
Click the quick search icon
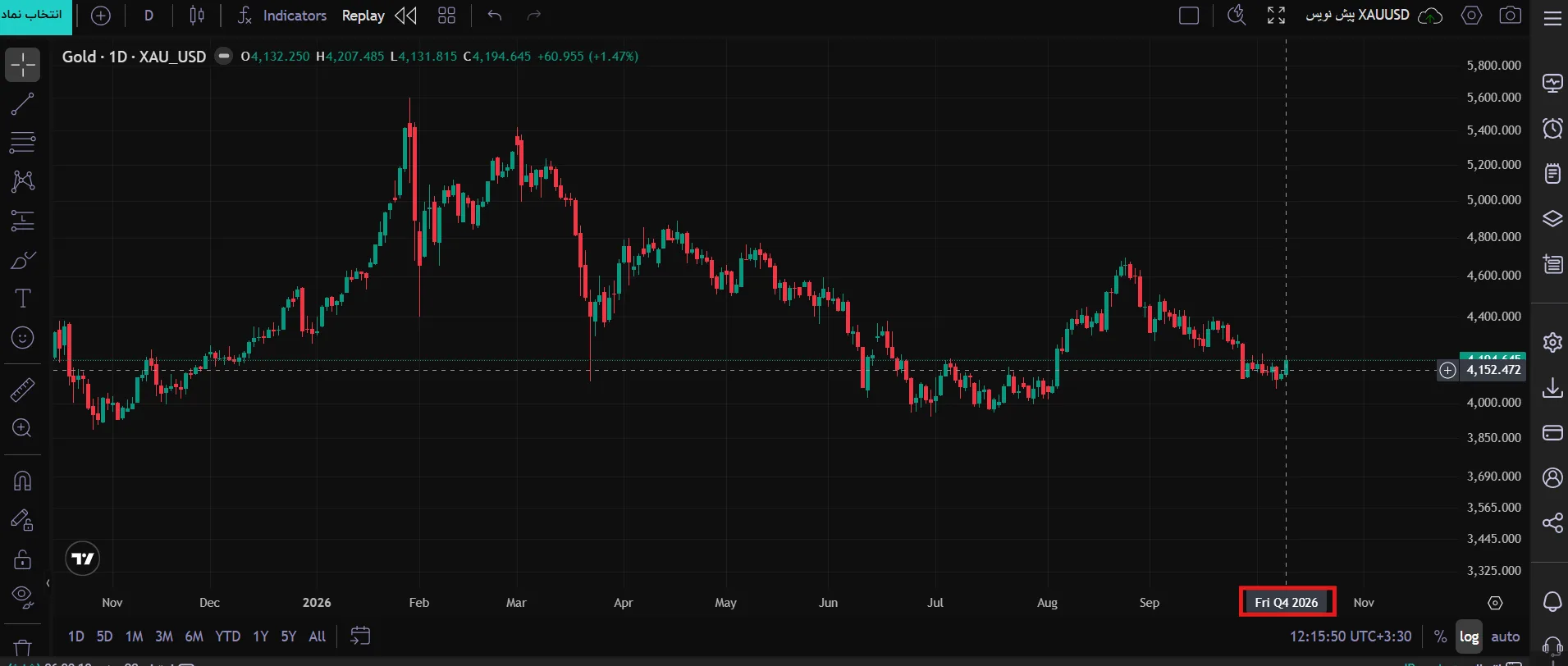1237,16
